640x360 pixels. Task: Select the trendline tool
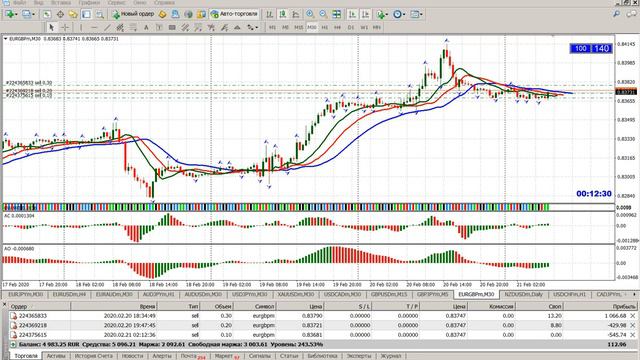pos(107,27)
